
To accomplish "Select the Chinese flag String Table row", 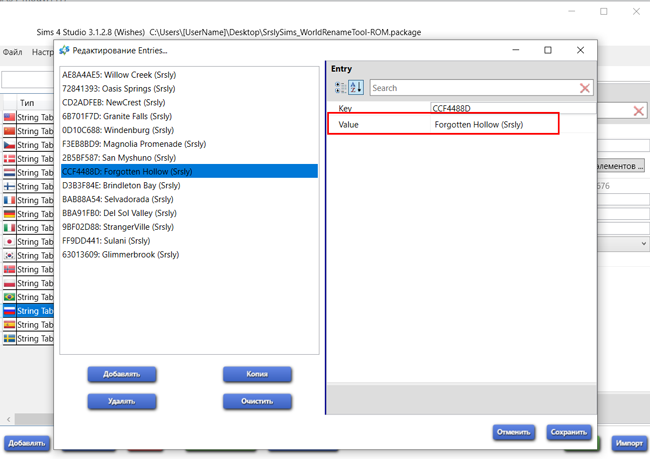I will (x=28, y=131).
